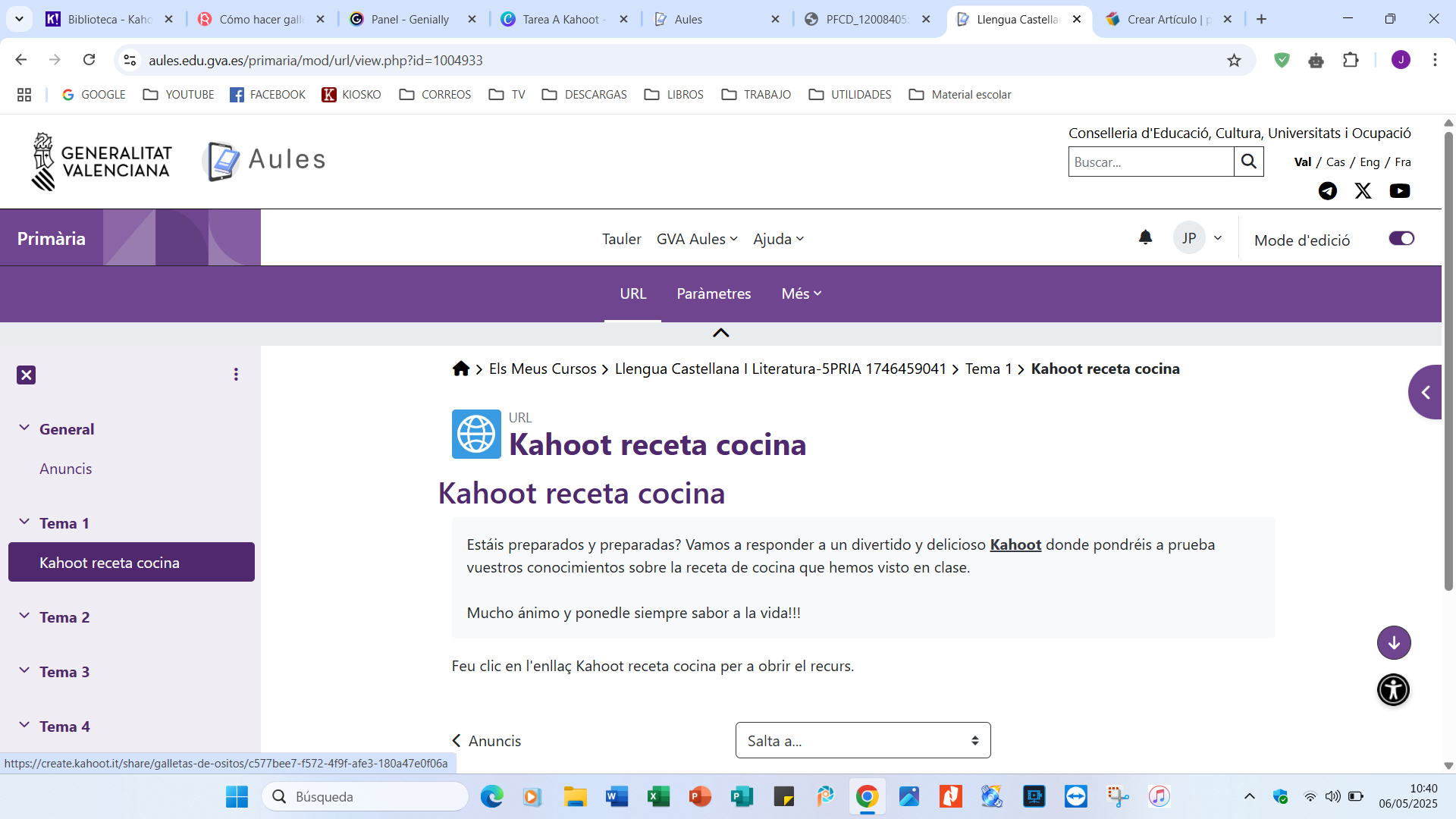Open the Telegram channel icon
Viewport: 1456px width, 819px height.
tap(1327, 191)
